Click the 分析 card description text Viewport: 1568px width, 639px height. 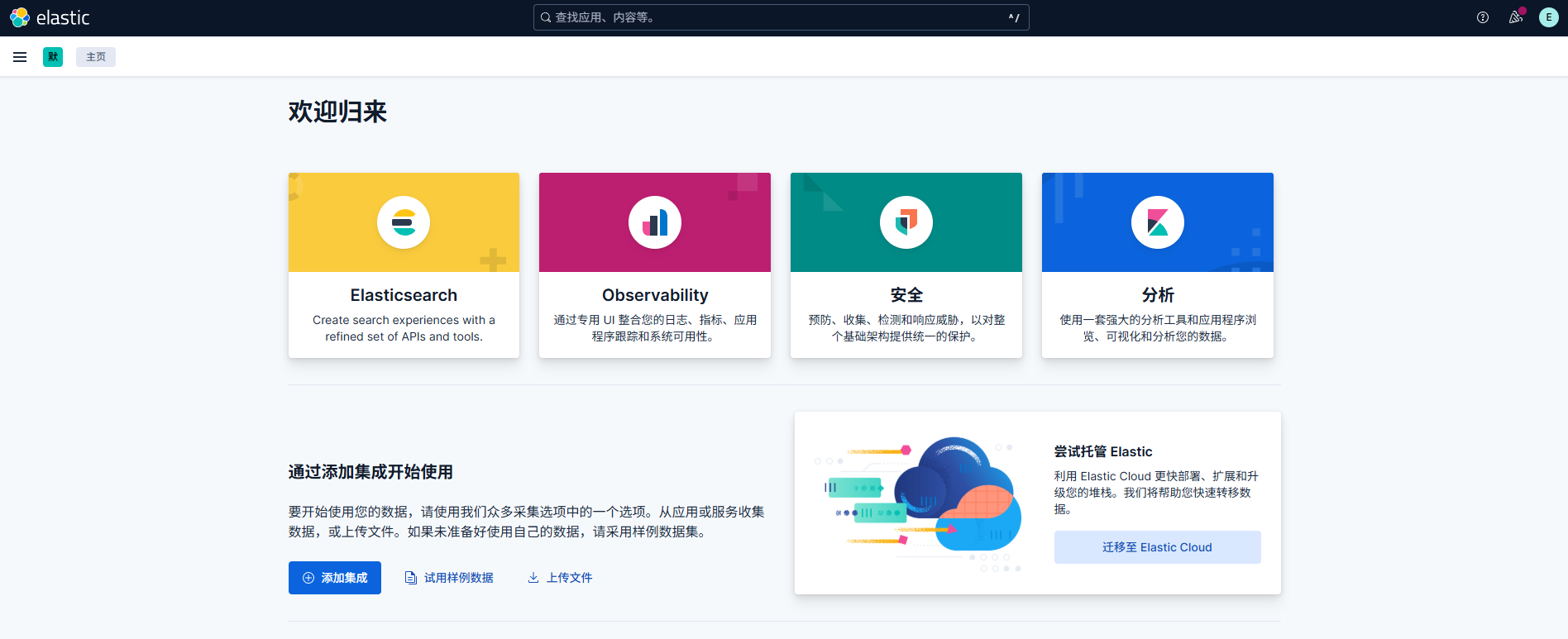[1158, 328]
